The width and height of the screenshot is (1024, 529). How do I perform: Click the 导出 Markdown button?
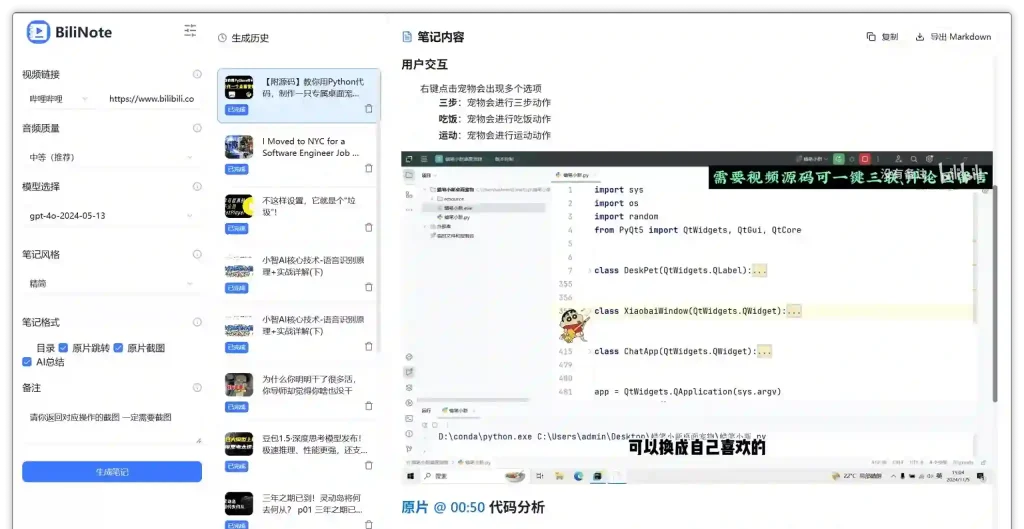[x=953, y=37]
